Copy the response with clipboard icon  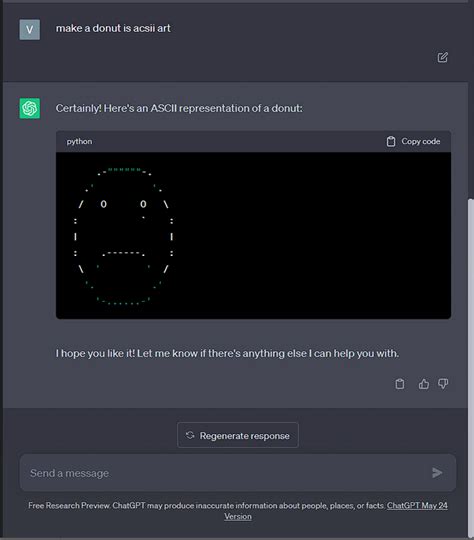click(400, 384)
